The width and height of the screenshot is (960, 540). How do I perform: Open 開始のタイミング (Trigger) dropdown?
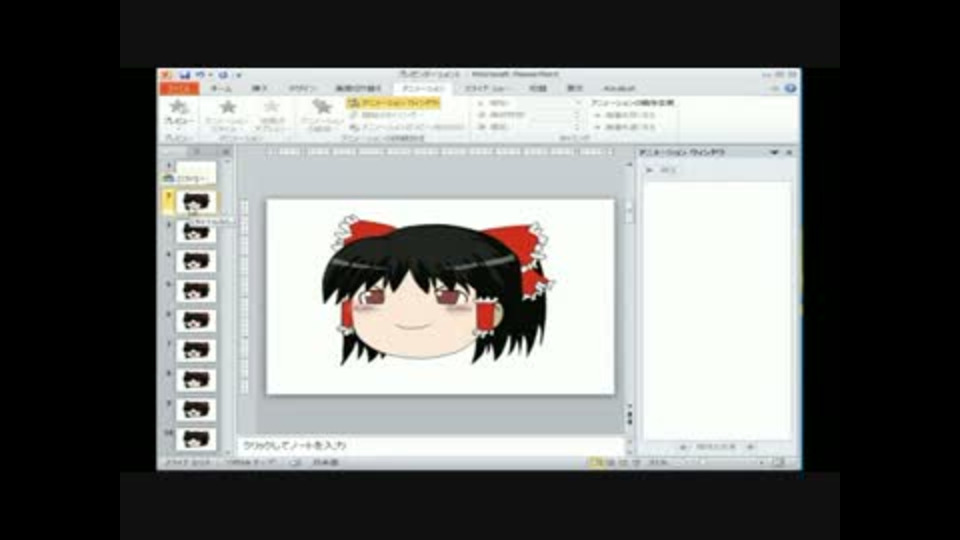(388, 115)
